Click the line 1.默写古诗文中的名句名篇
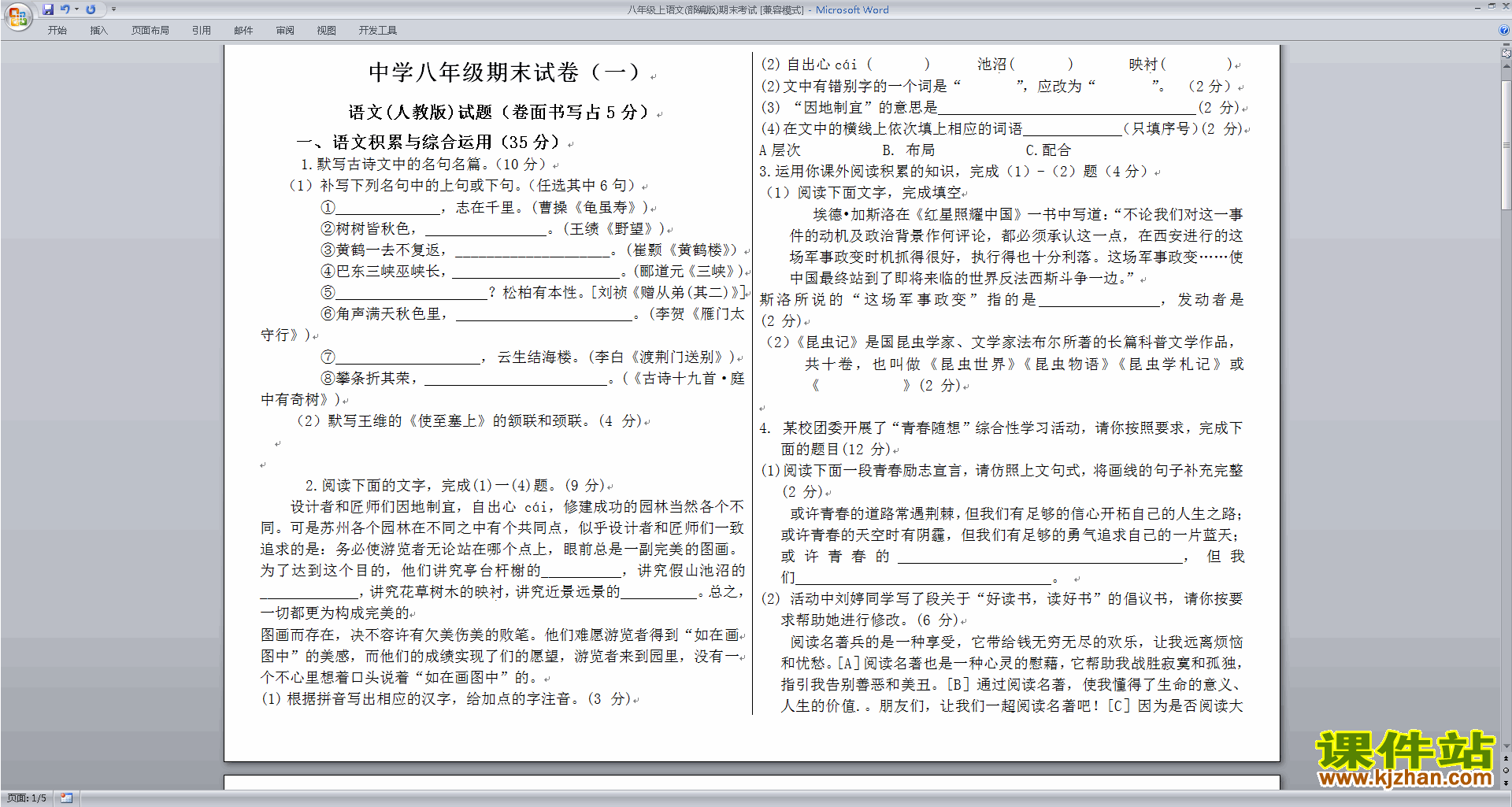This screenshot has width=1512, height=807. 424,165
